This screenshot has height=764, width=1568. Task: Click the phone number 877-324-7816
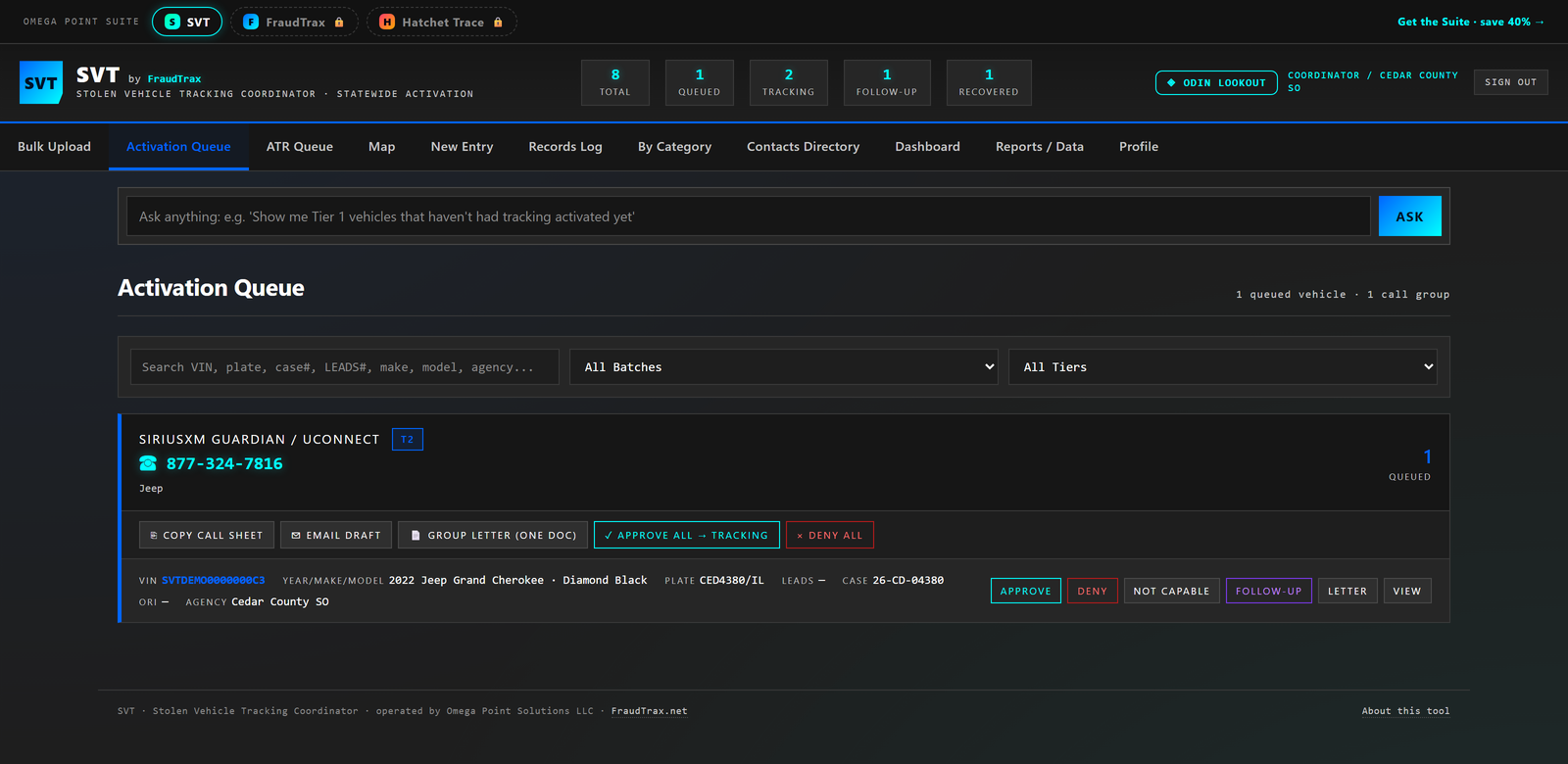point(224,463)
